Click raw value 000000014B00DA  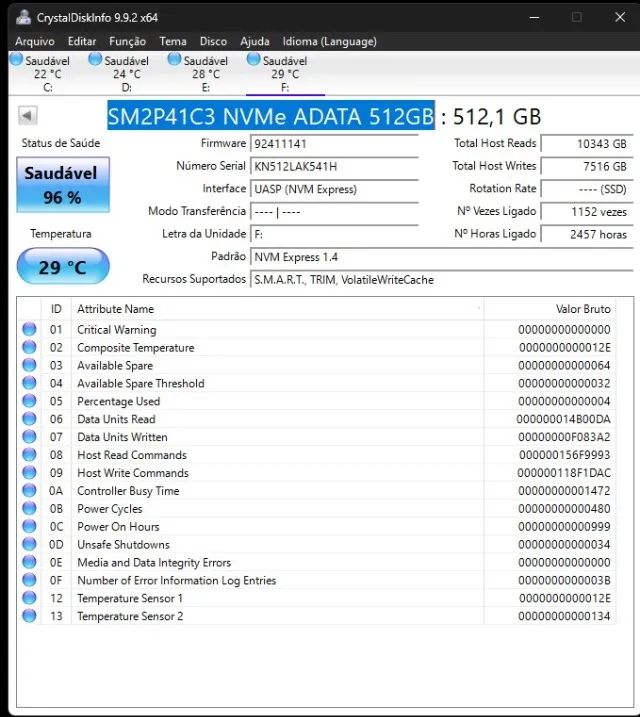tap(563, 419)
